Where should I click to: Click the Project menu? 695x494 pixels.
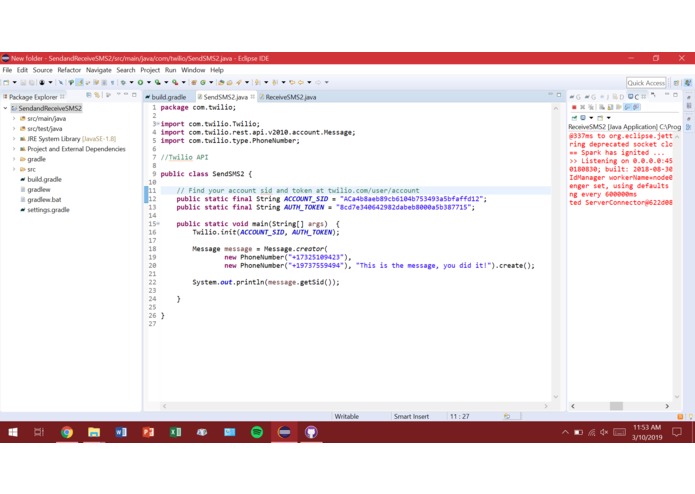click(x=150, y=70)
